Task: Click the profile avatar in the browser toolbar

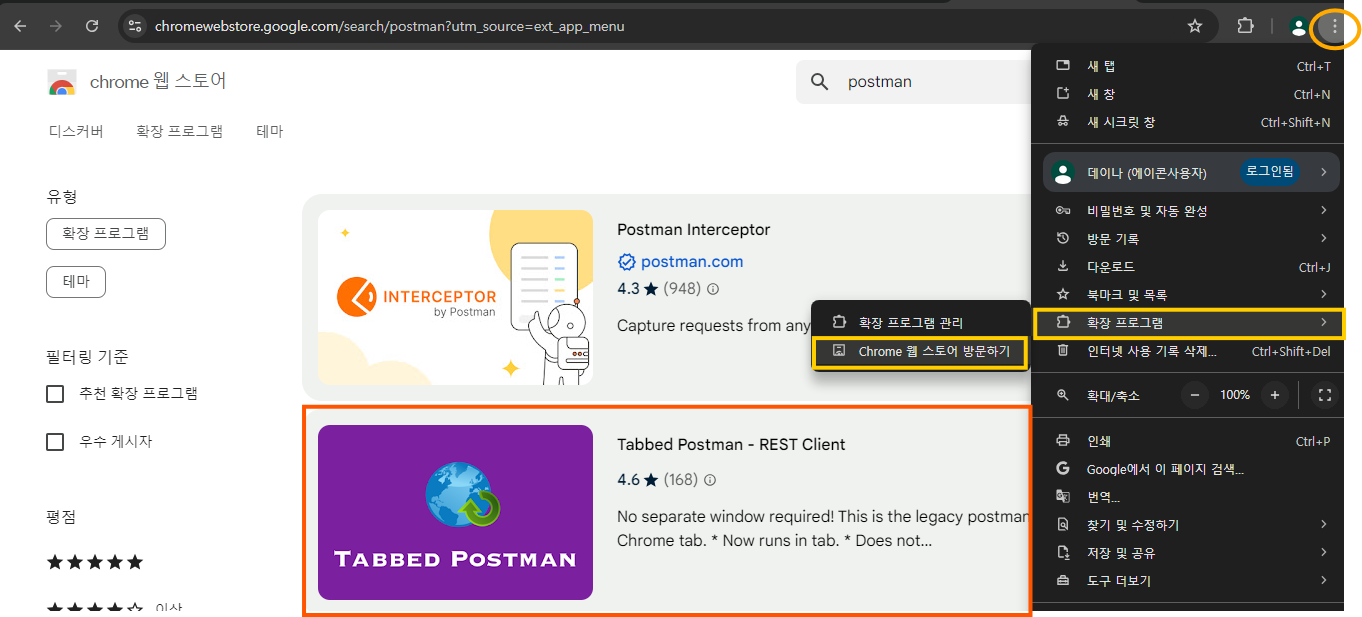Action: pyautogui.click(x=1298, y=27)
